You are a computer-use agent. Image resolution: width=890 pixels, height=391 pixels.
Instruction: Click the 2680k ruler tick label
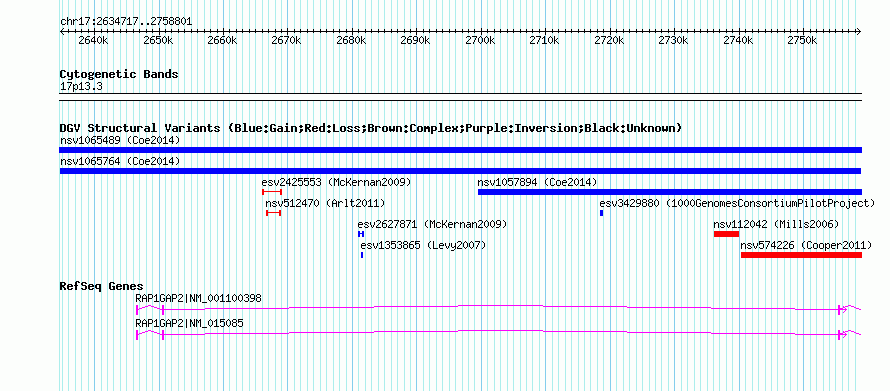point(351,41)
